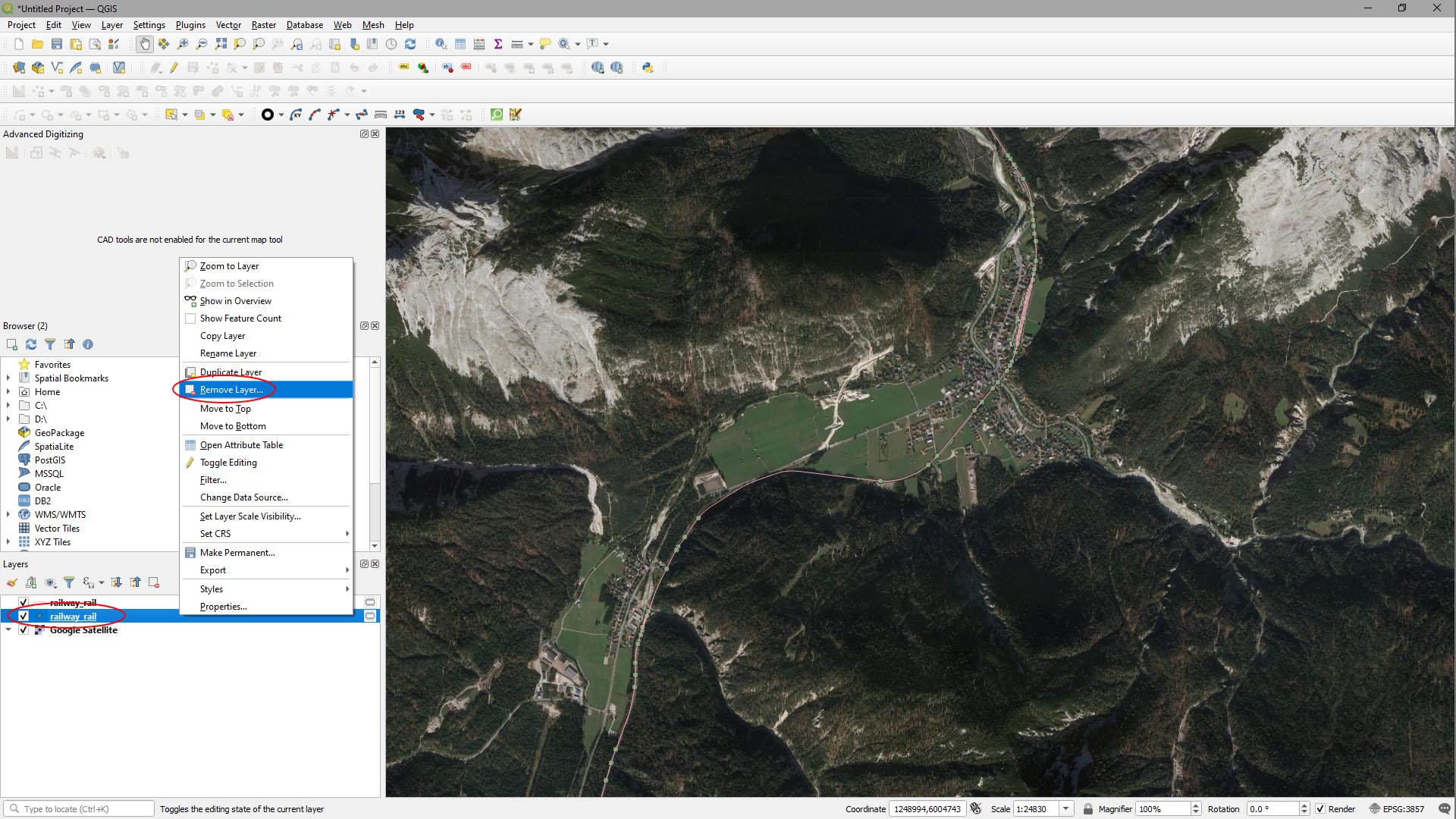
Task: Click the Coordinate input field
Action: (927, 809)
